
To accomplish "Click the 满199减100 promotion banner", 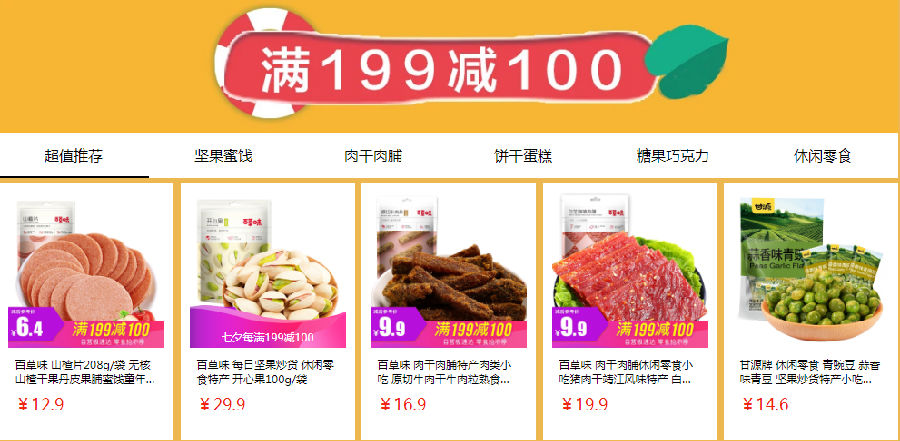I will click(442, 68).
